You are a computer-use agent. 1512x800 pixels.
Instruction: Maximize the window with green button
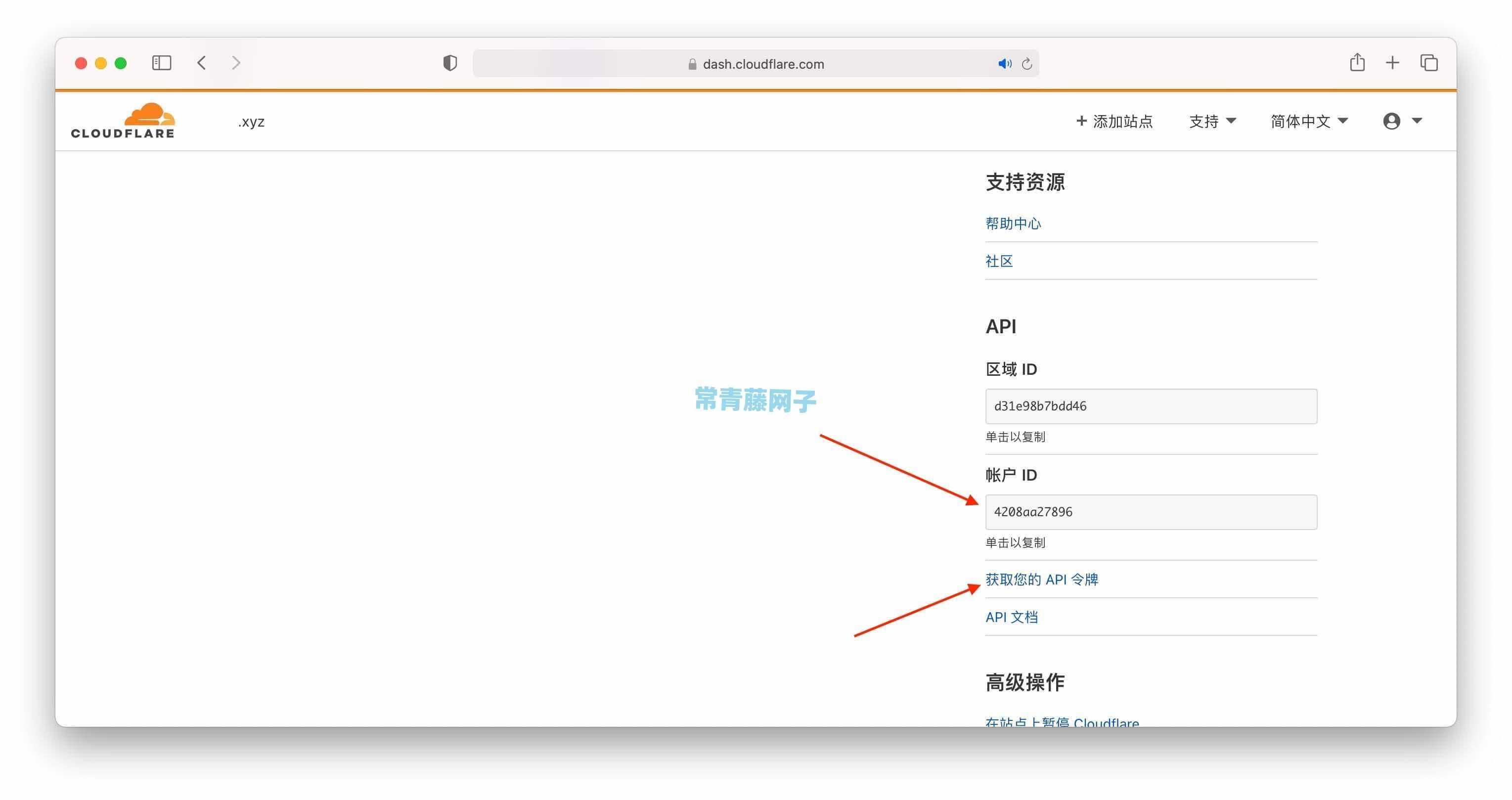point(121,63)
